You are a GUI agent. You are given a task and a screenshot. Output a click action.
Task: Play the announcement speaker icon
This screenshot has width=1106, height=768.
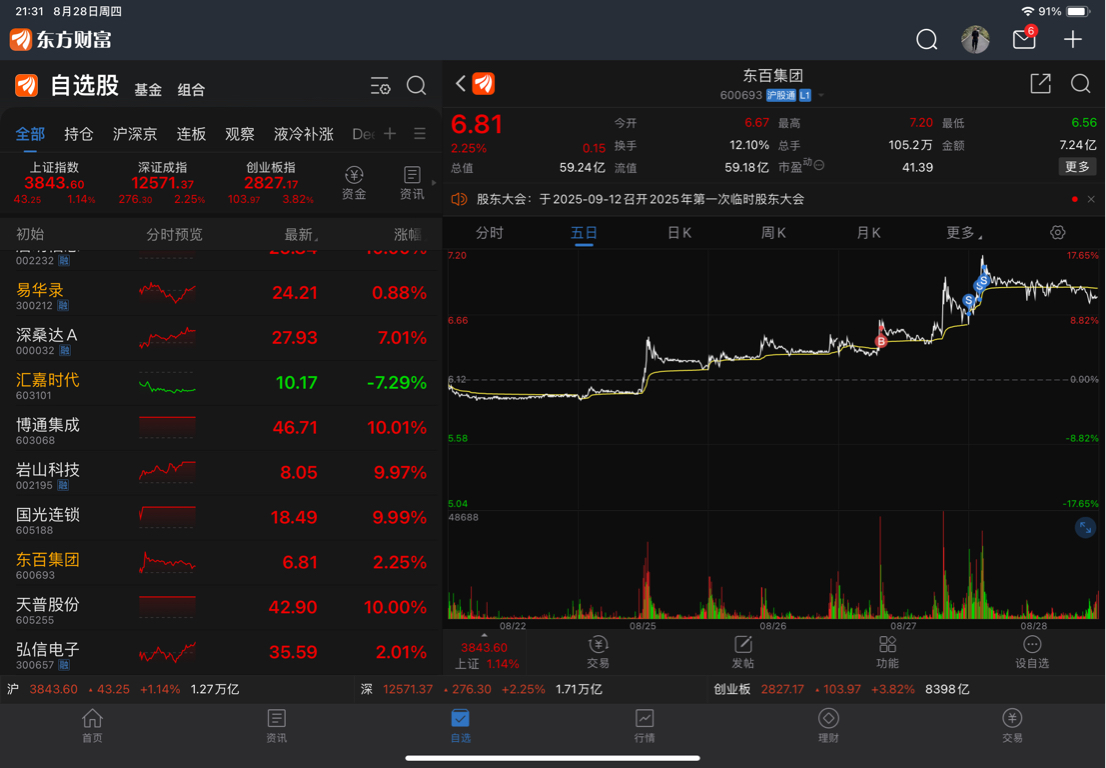(x=459, y=200)
